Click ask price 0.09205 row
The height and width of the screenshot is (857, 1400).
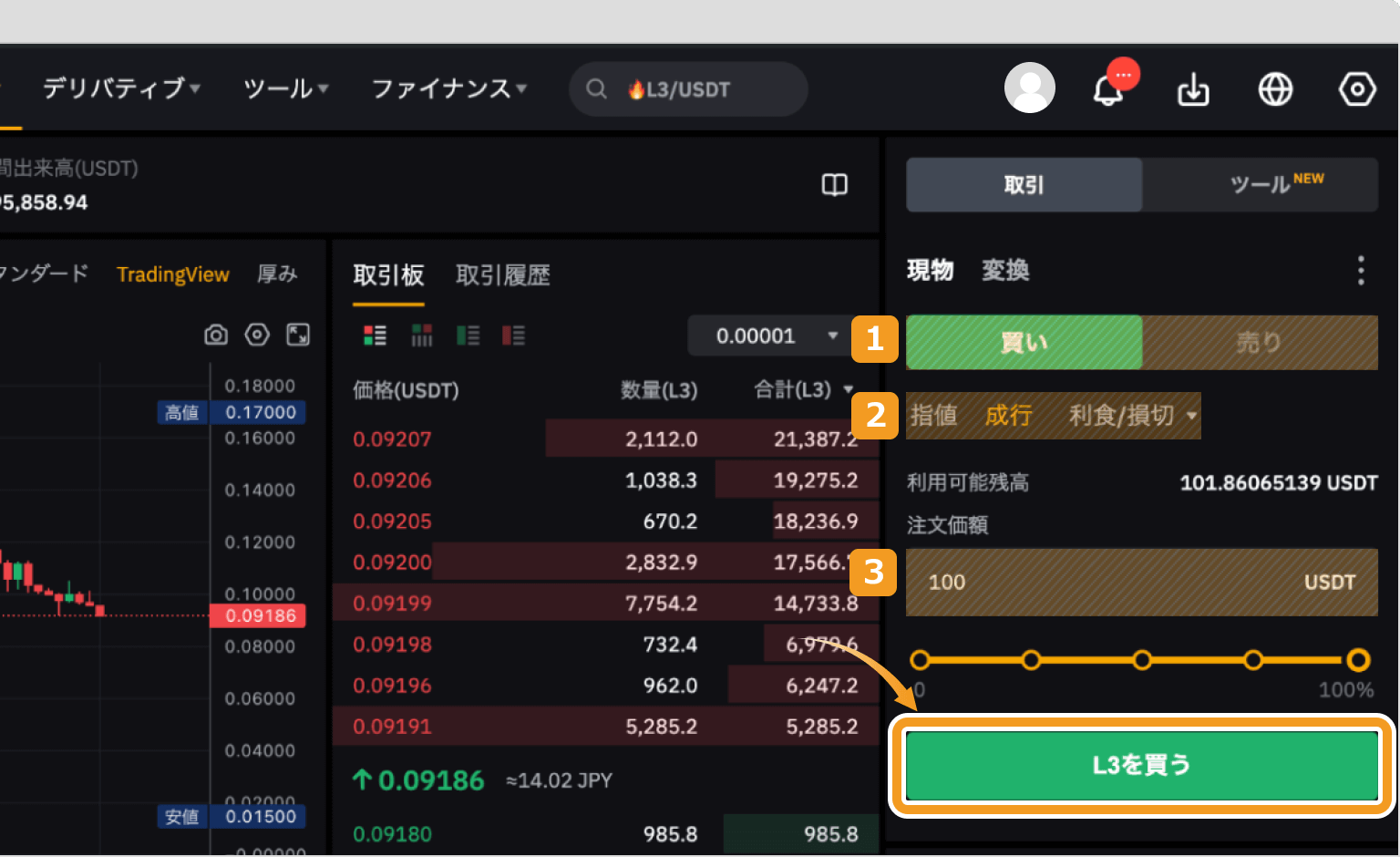(x=605, y=521)
